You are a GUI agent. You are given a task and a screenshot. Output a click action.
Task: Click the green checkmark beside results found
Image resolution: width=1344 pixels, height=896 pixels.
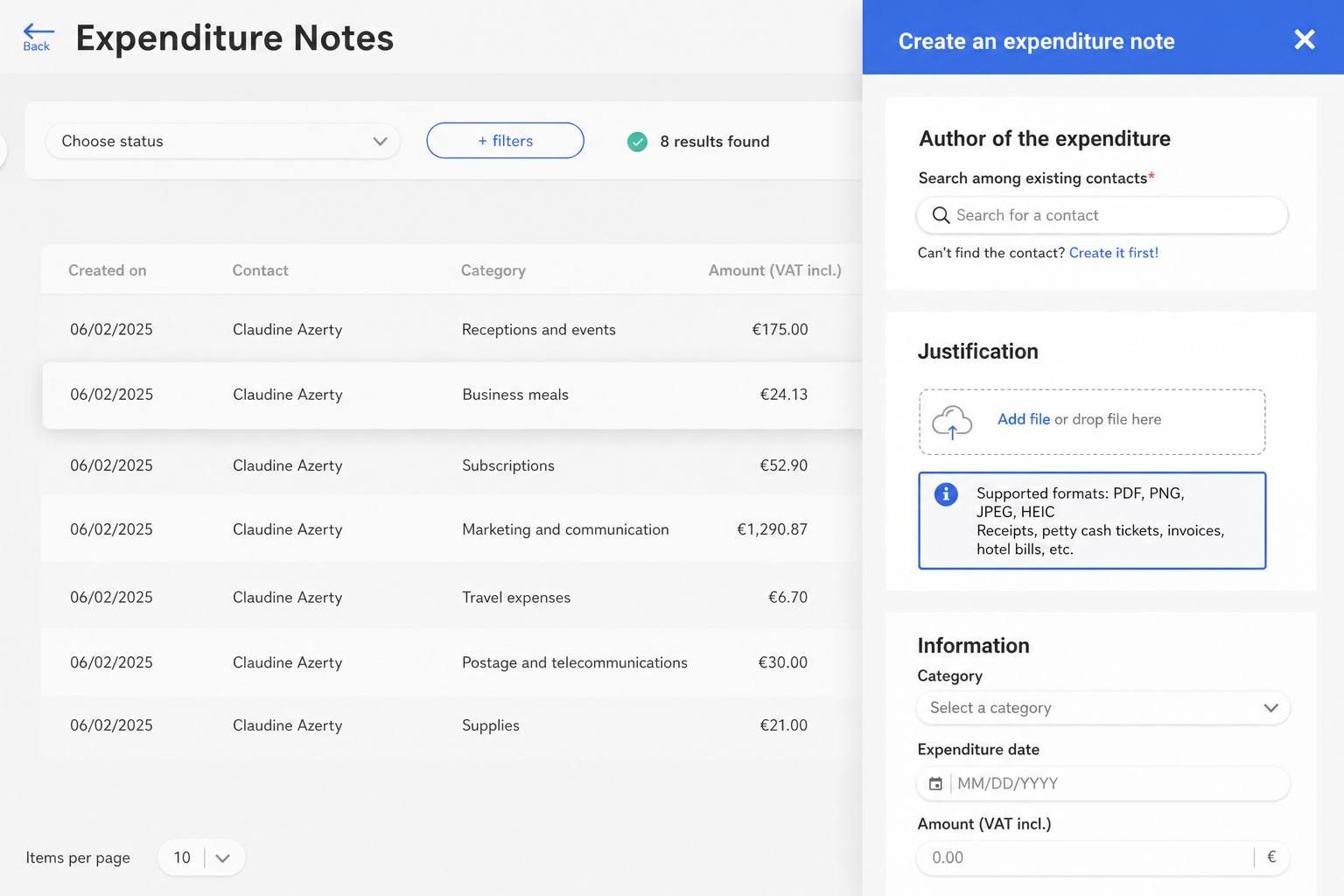[x=638, y=142]
